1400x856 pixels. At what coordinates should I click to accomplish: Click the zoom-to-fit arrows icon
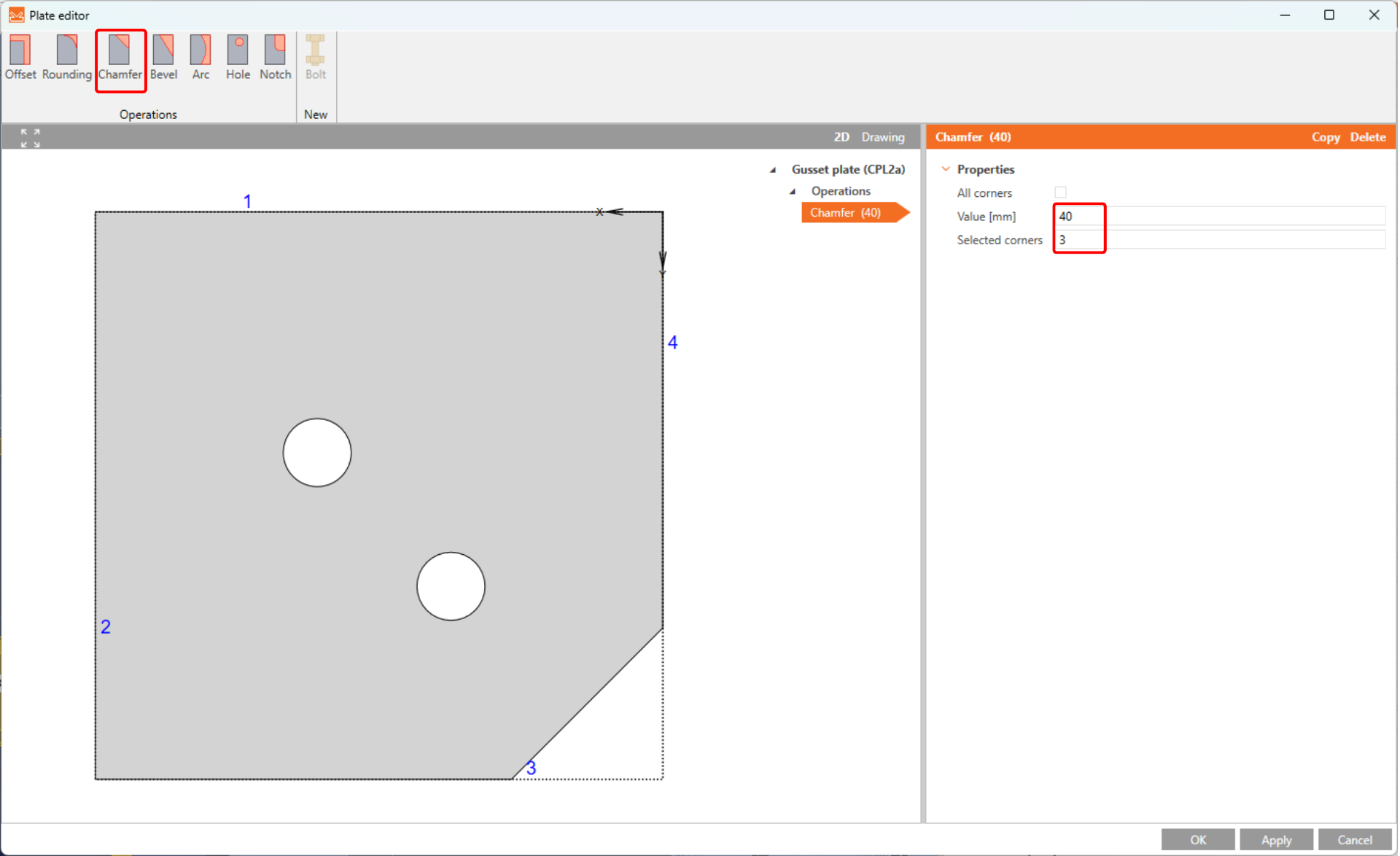(x=30, y=137)
